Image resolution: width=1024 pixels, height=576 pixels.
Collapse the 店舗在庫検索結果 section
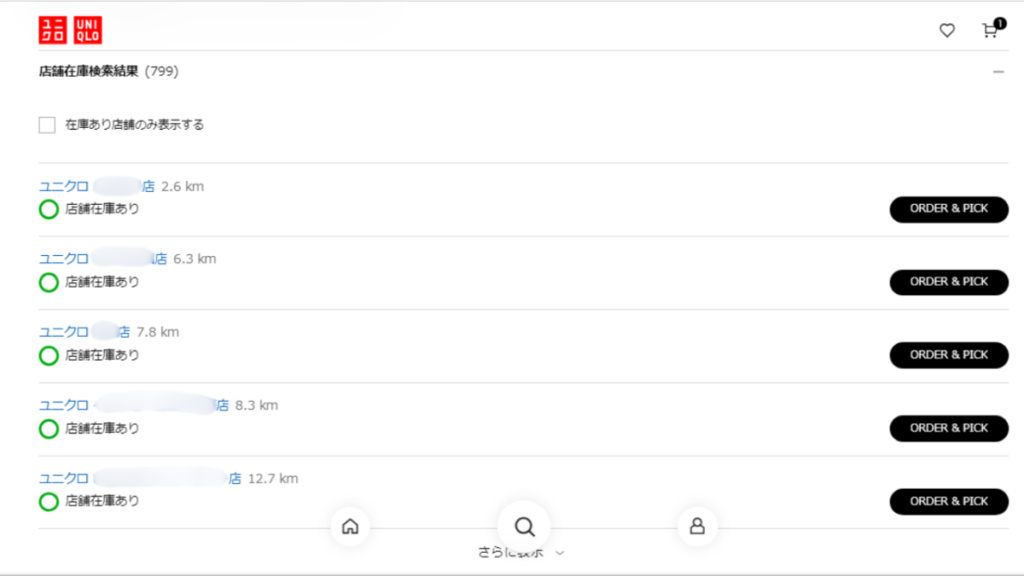click(998, 72)
